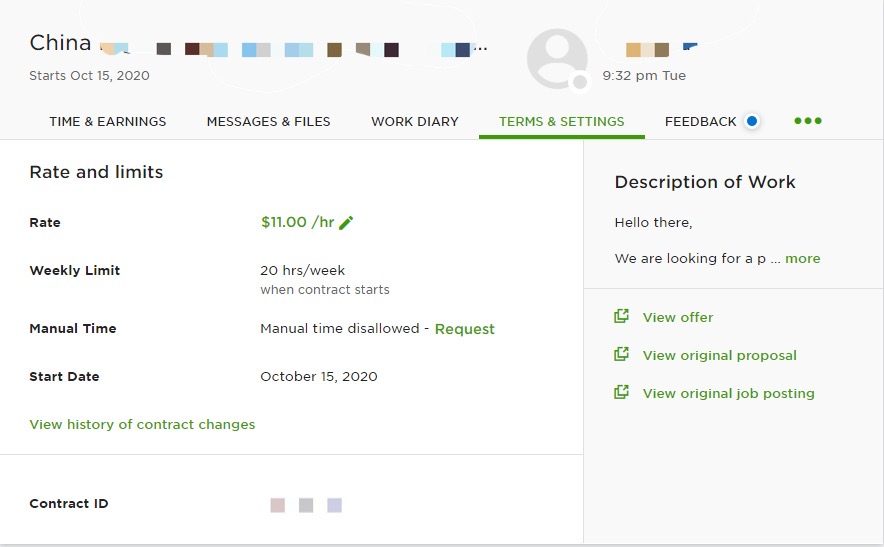Expand description with the more link
This screenshot has height=547, width=884.
pos(803,258)
